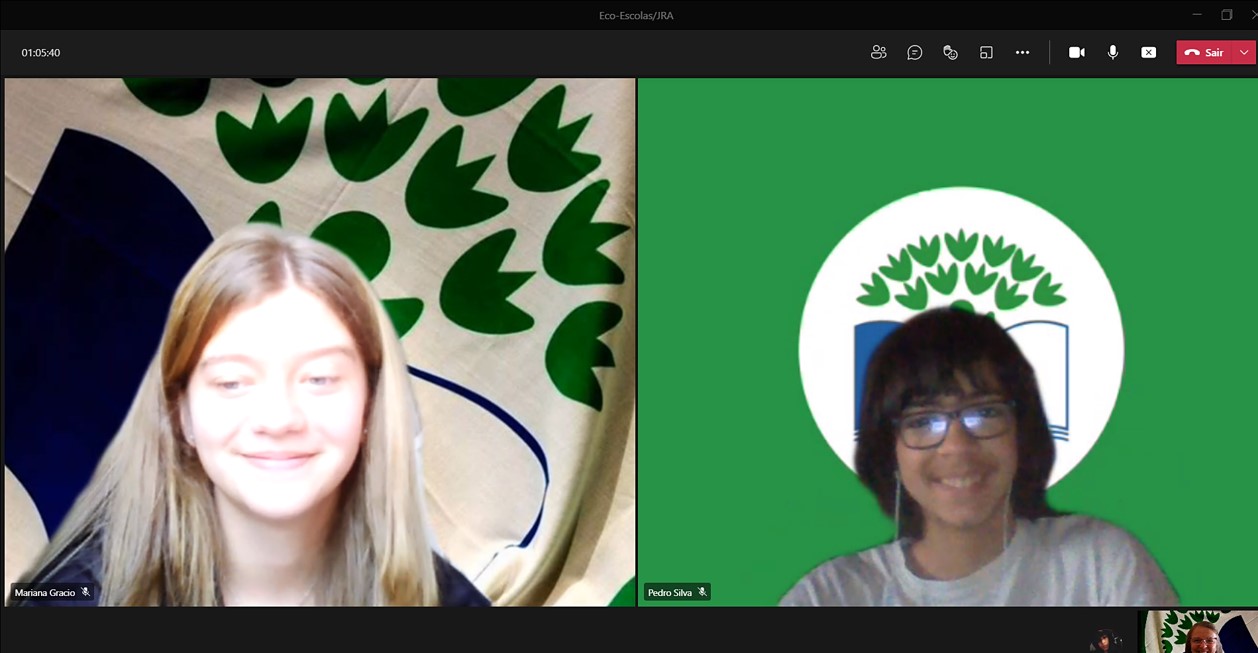Image resolution: width=1258 pixels, height=653 pixels.
Task: Click the muted mic icon beside Mariana Gracio
Action: click(86, 593)
